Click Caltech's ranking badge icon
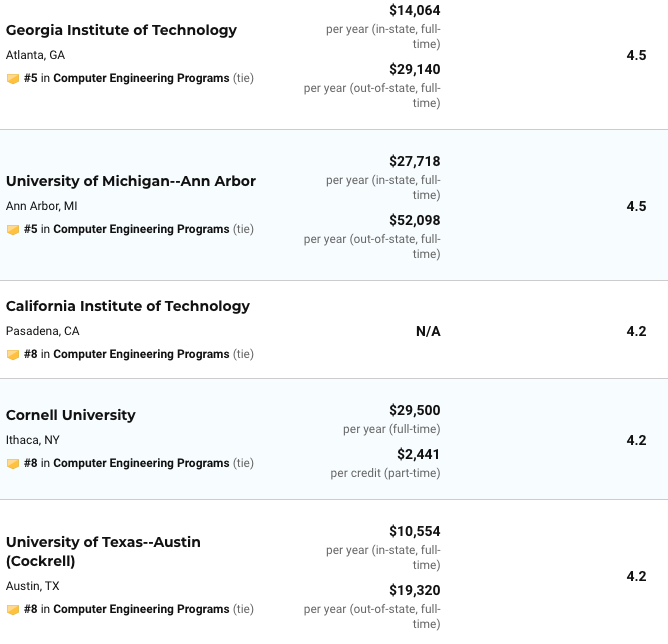Viewport: 668px width, 644px height. click(x=13, y=354)
